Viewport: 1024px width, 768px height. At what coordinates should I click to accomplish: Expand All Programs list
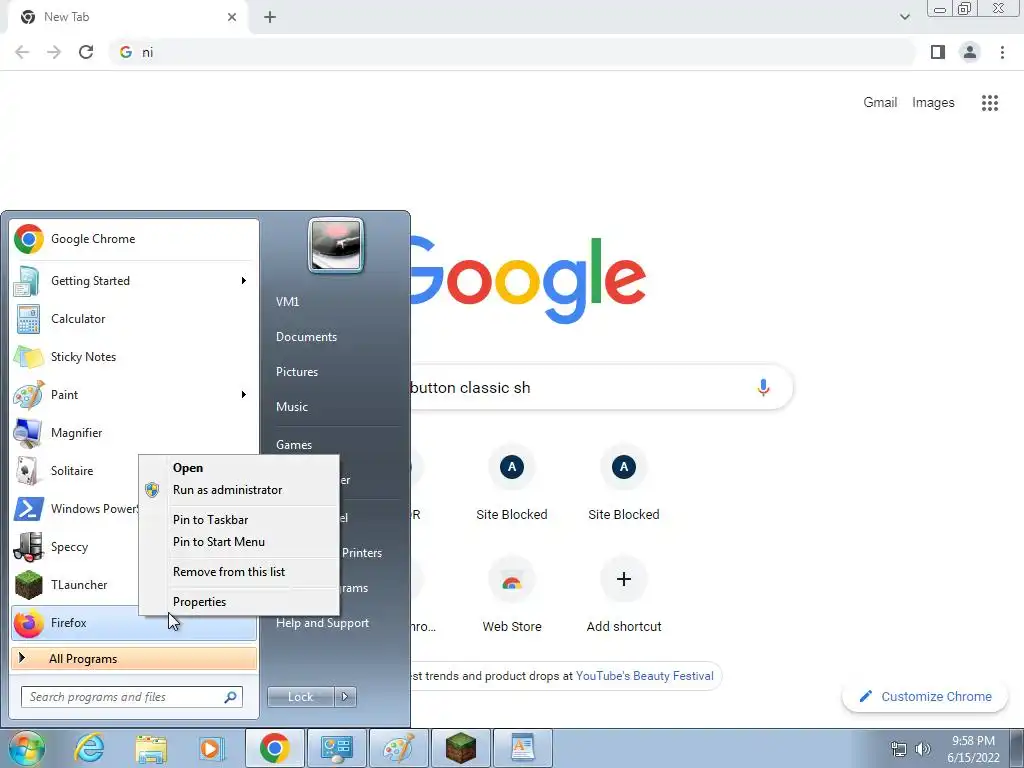(x=134, y=658)
